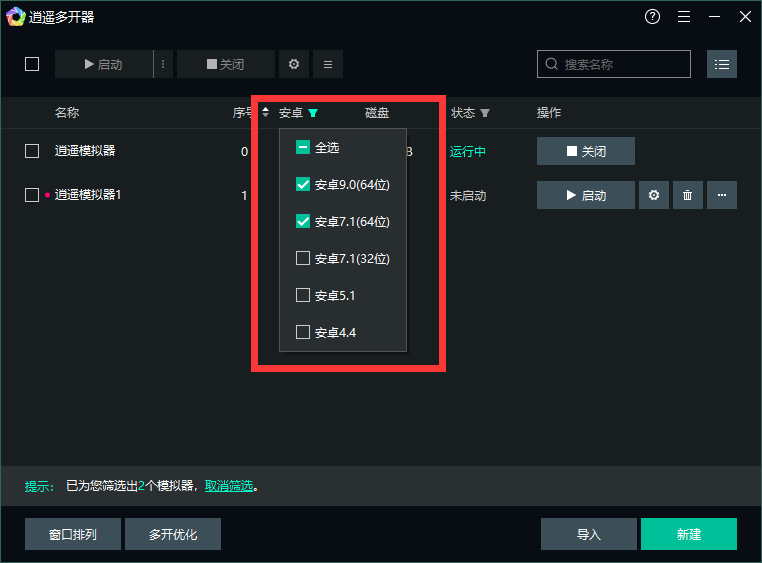The image size is (762, 563).
Task: Toggle the 全选 checkbox in the filter list
Action: [x=303, y=148]
